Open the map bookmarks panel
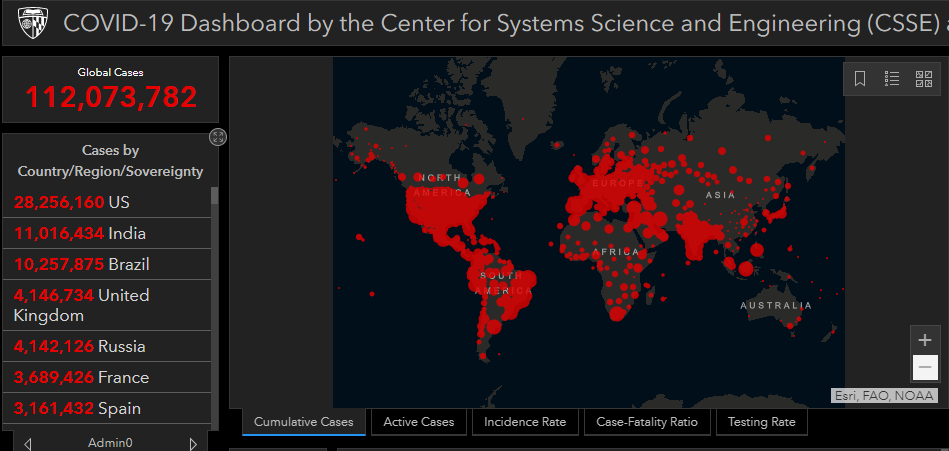The width and height of the screenshot is (949, 451). tap(860, 79)
